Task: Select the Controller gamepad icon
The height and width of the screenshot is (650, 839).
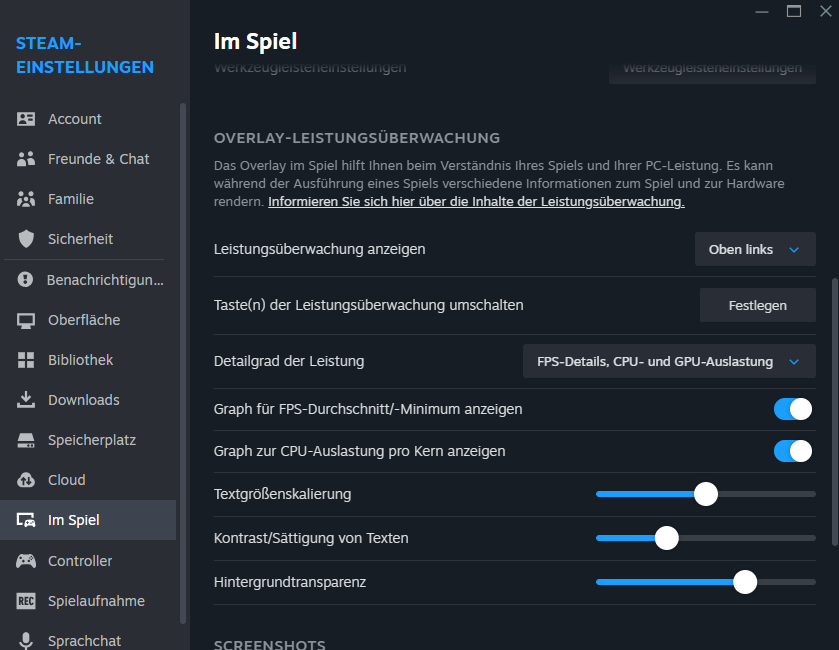Action: tap(27, 561)
